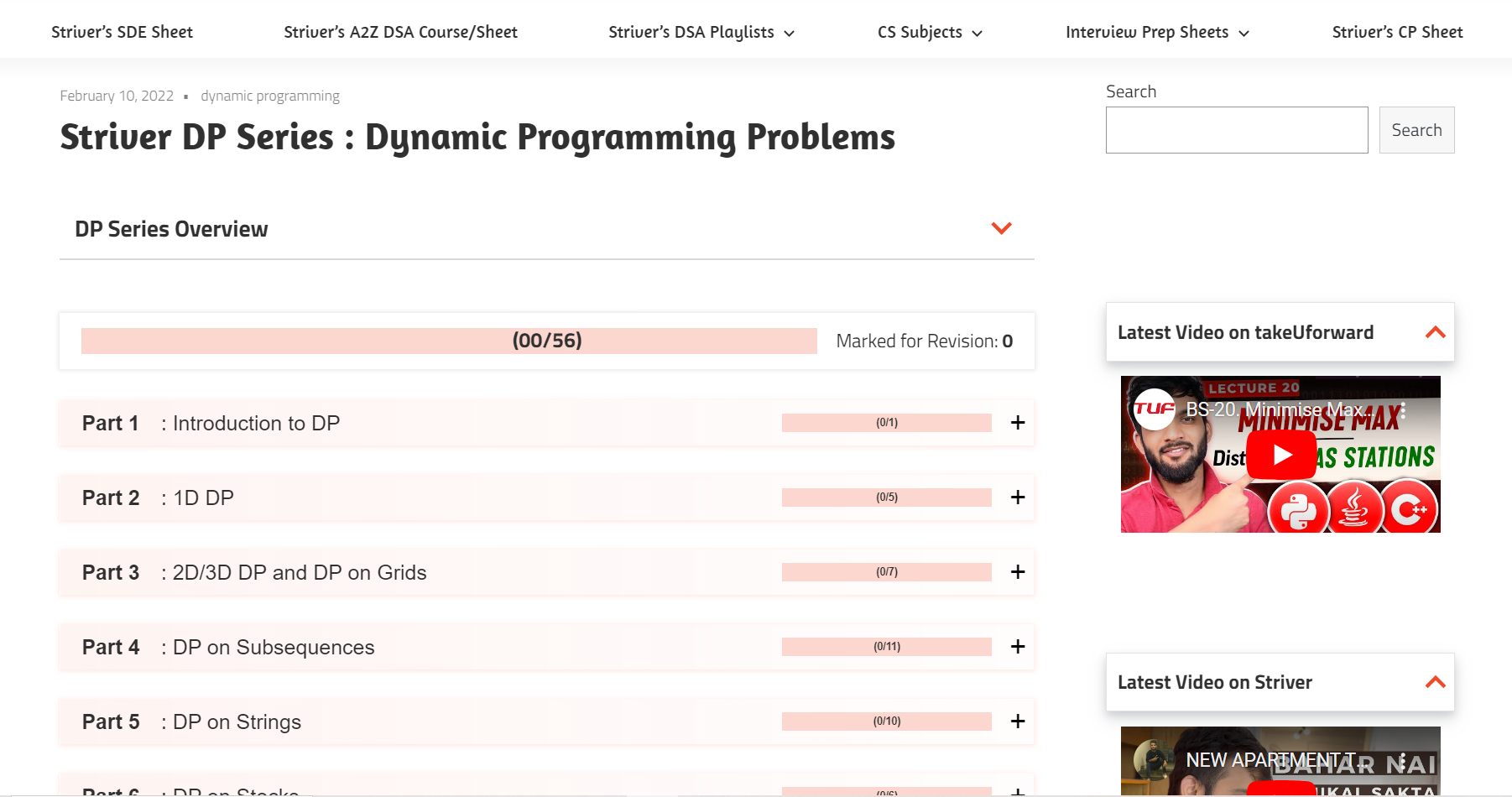Navigate to Striver's SDE Sheet
The image size is (1512, 797).
coord(122,32)
